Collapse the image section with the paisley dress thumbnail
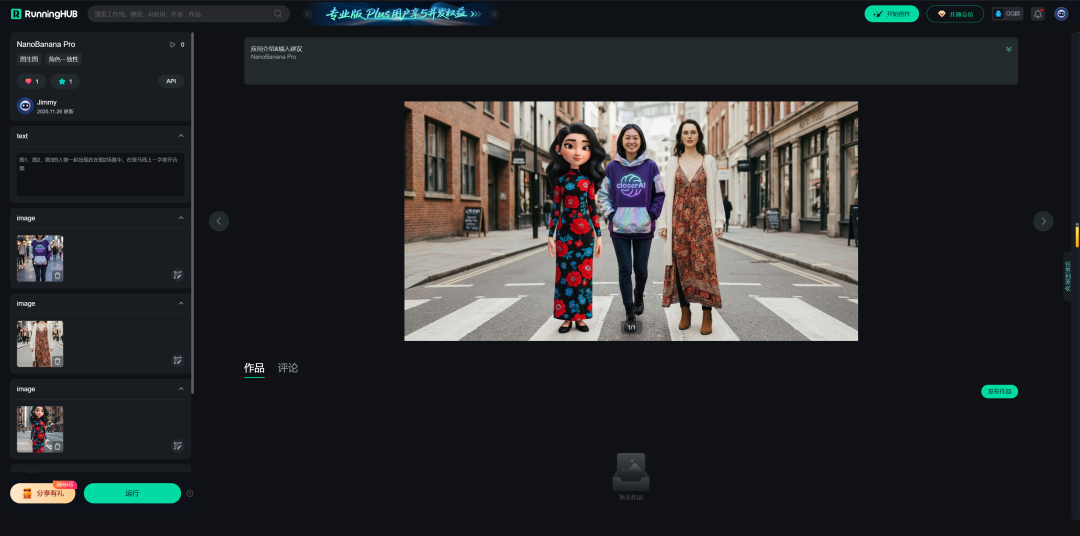Image resolution: width=1080 pixels, height=536 pixels. tap(181, 303)
